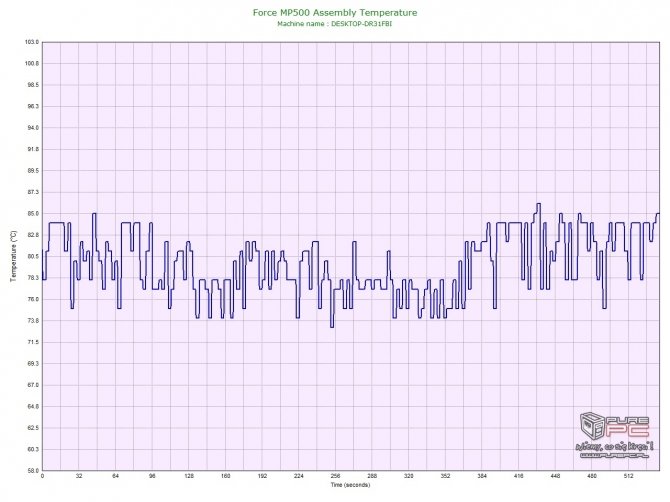670x502 pixels.
Task: Select the 100.8 temperature axis label
Action: pyautogui.click(x=32, y=64)
